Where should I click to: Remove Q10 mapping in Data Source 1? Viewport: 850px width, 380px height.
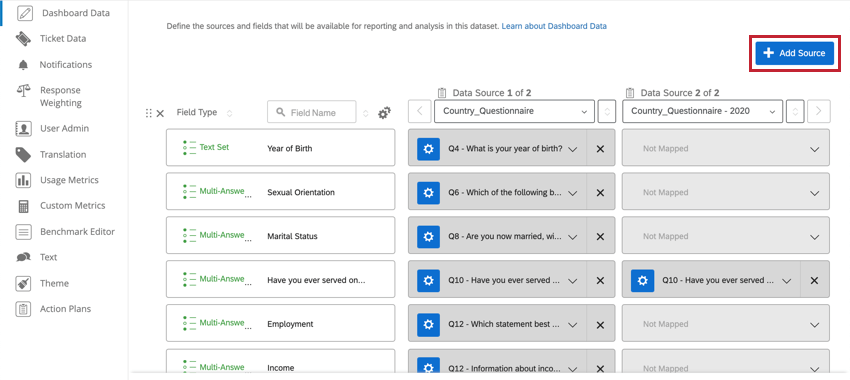coord(600,280)
